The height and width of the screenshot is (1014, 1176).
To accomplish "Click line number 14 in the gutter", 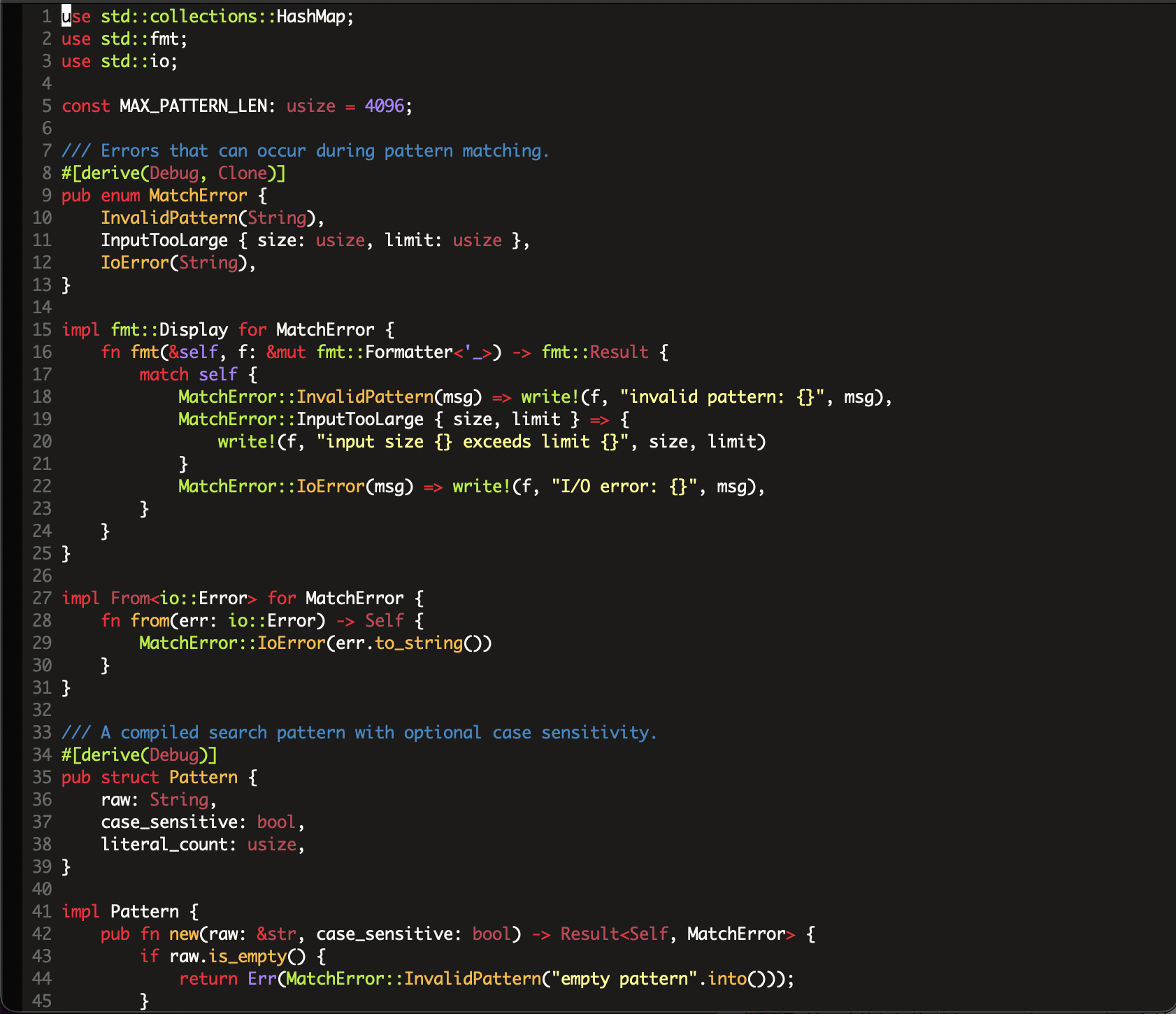I will (x=42, y=307).
